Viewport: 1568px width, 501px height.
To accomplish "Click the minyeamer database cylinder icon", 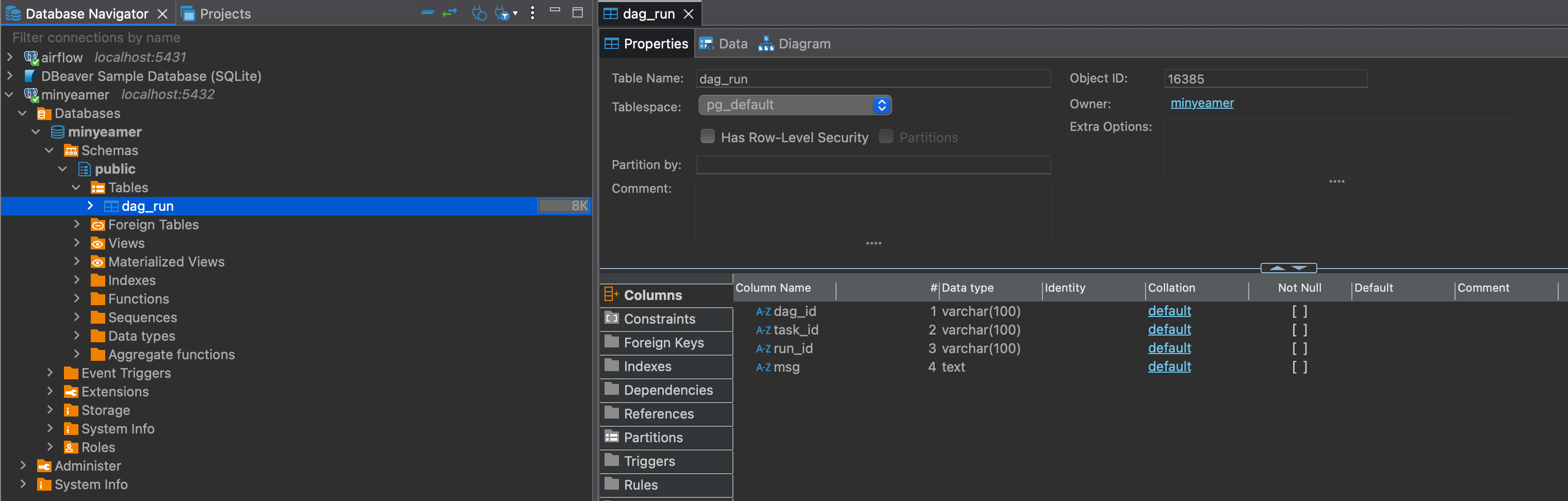I will click(x=58, y=132).
